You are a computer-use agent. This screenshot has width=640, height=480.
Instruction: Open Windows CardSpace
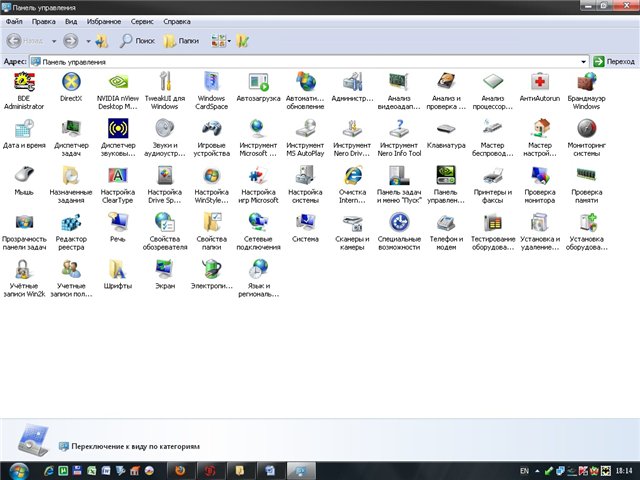pyautogui.click(x=211, y=91)
